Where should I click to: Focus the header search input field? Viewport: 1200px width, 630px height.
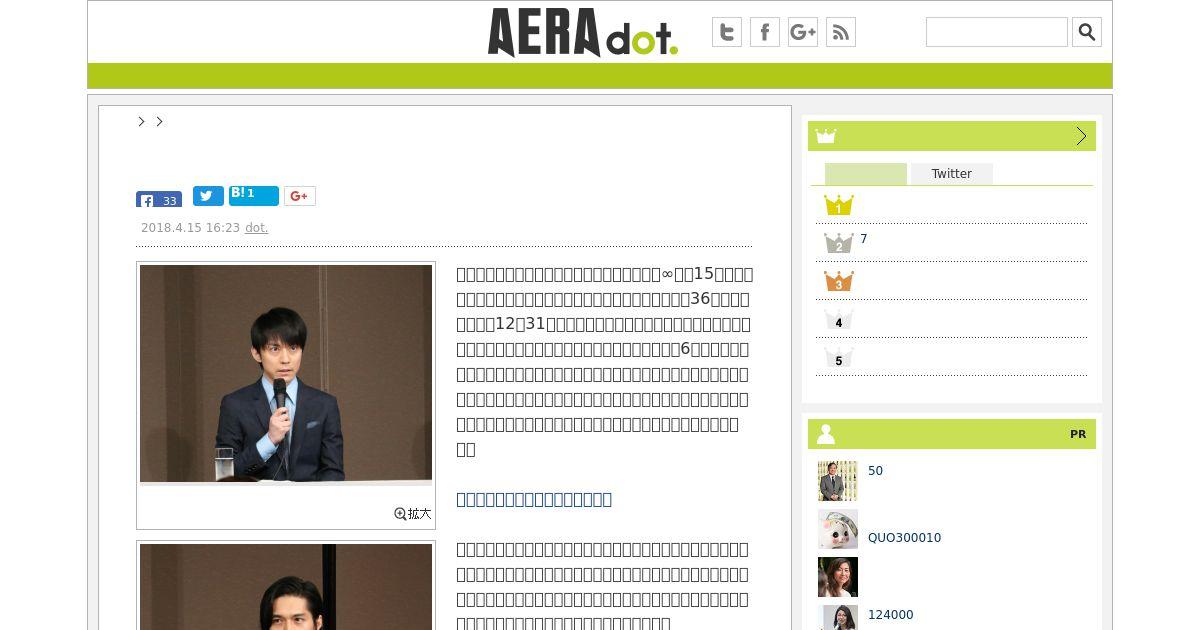point(997,32)
